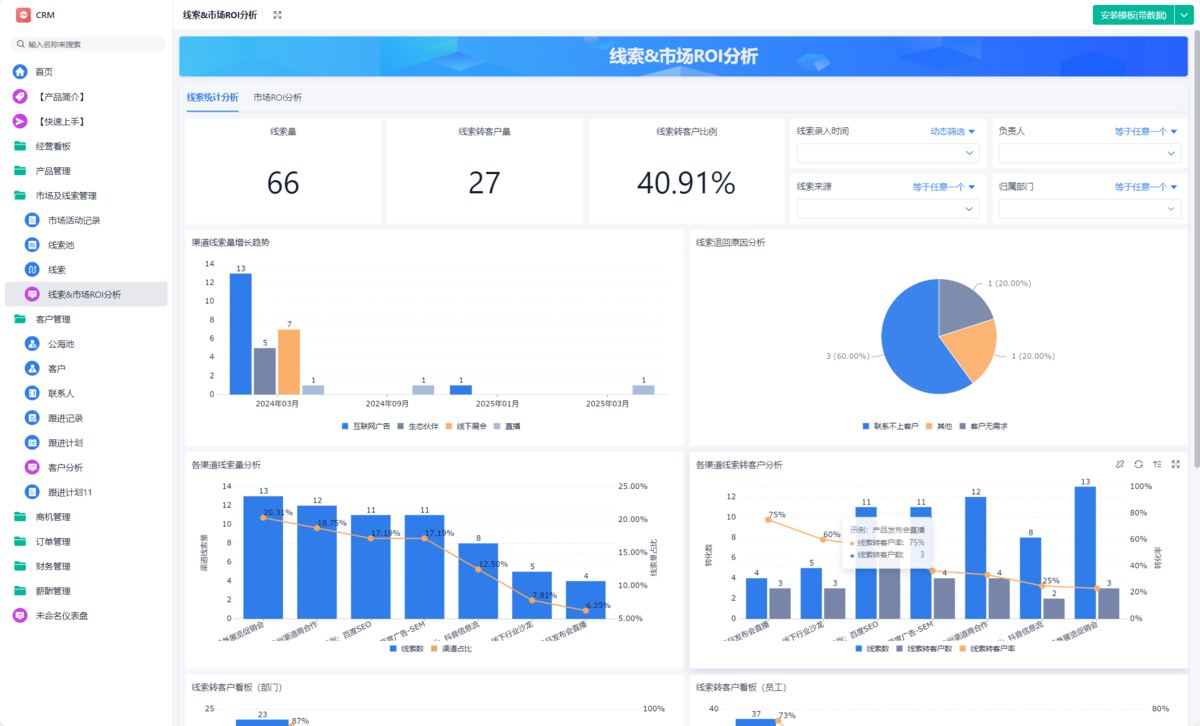Expand the 等于任意一个 selector for 线索来源
This screenshot has width=1200, height=726.
click(943, 187)
